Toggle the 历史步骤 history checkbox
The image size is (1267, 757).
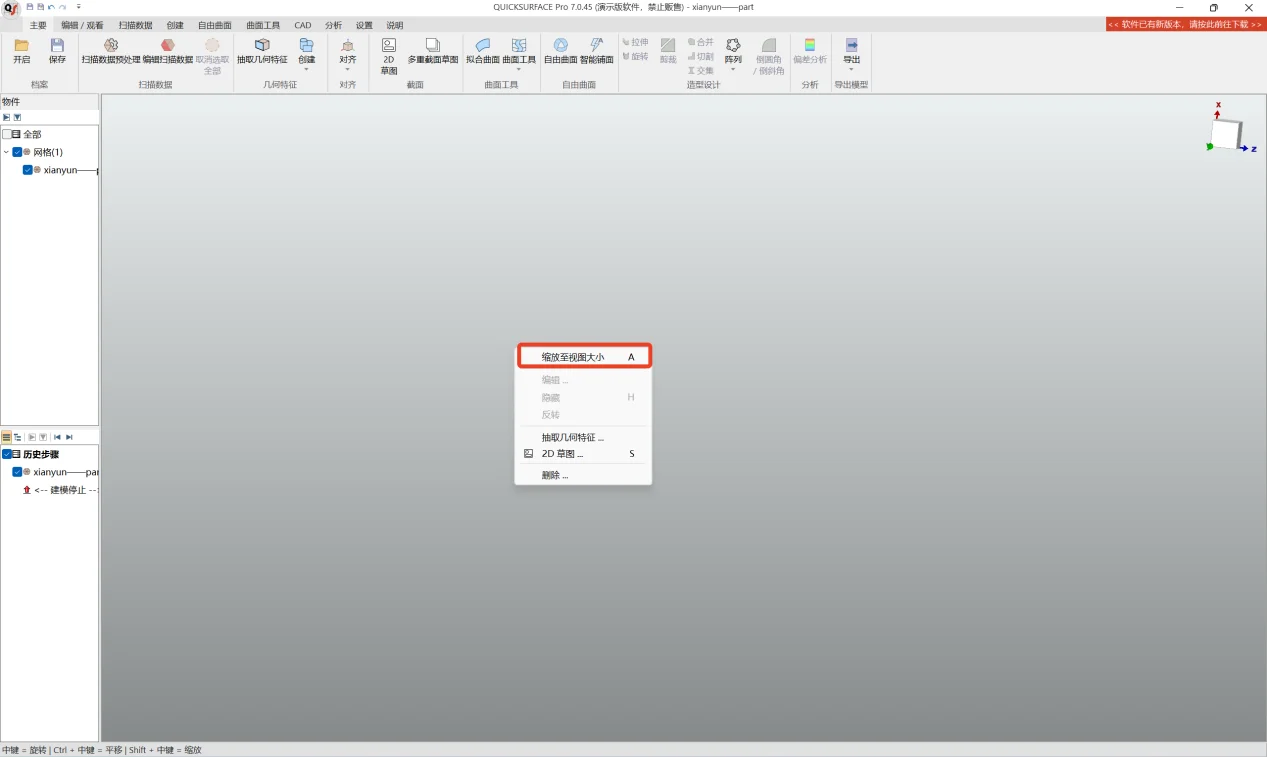[x=7, y=454]
